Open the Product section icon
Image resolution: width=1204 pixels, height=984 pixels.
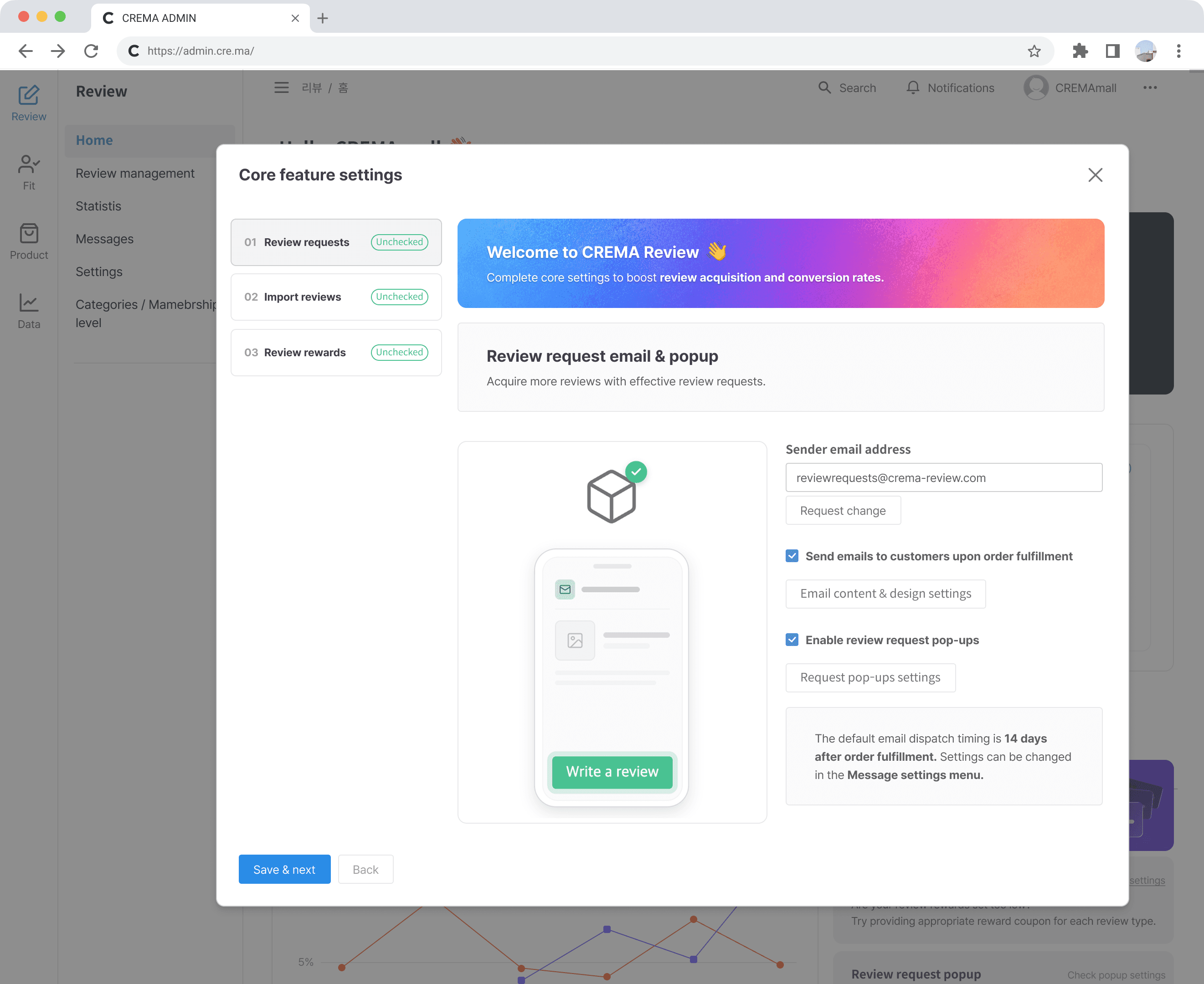[28, 234]
